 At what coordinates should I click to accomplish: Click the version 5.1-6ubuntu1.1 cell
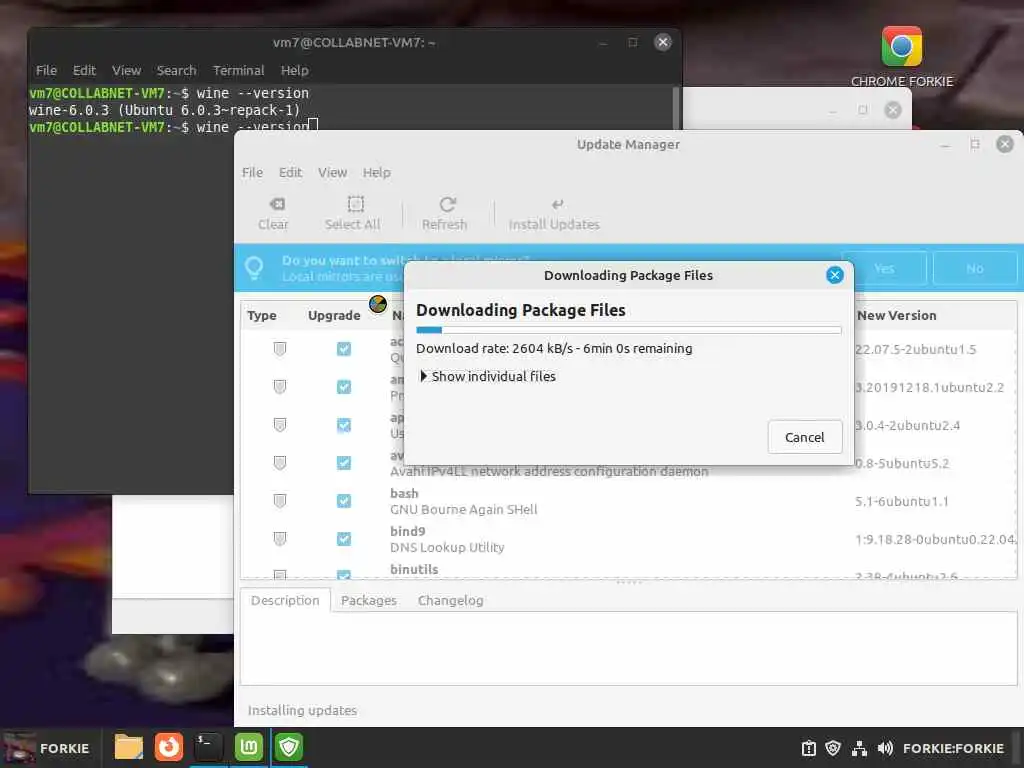[901, 501]
